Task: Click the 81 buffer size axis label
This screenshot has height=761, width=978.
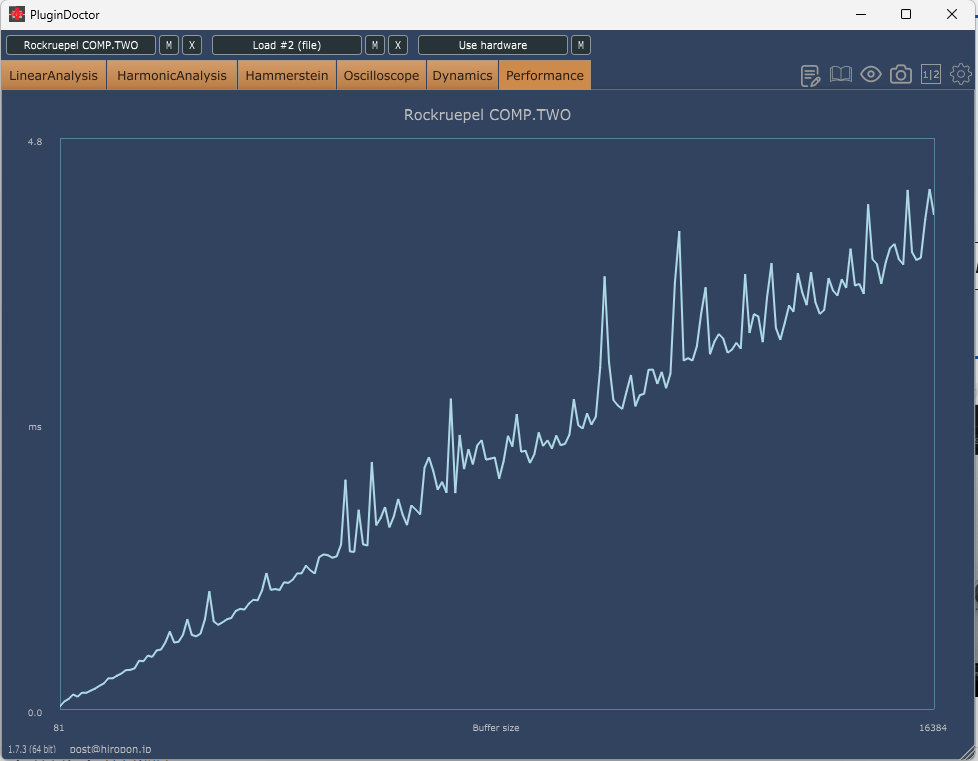Action: click(59, 727)
